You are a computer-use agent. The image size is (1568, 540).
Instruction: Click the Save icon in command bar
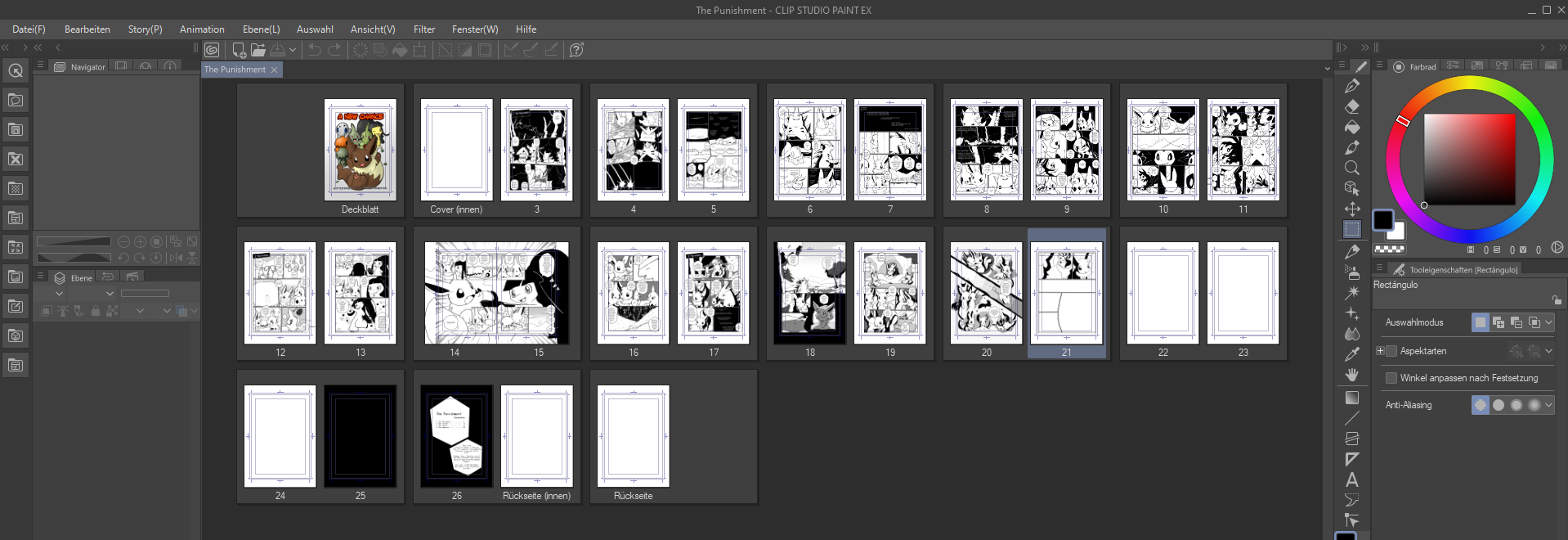[x=278, y=50]
